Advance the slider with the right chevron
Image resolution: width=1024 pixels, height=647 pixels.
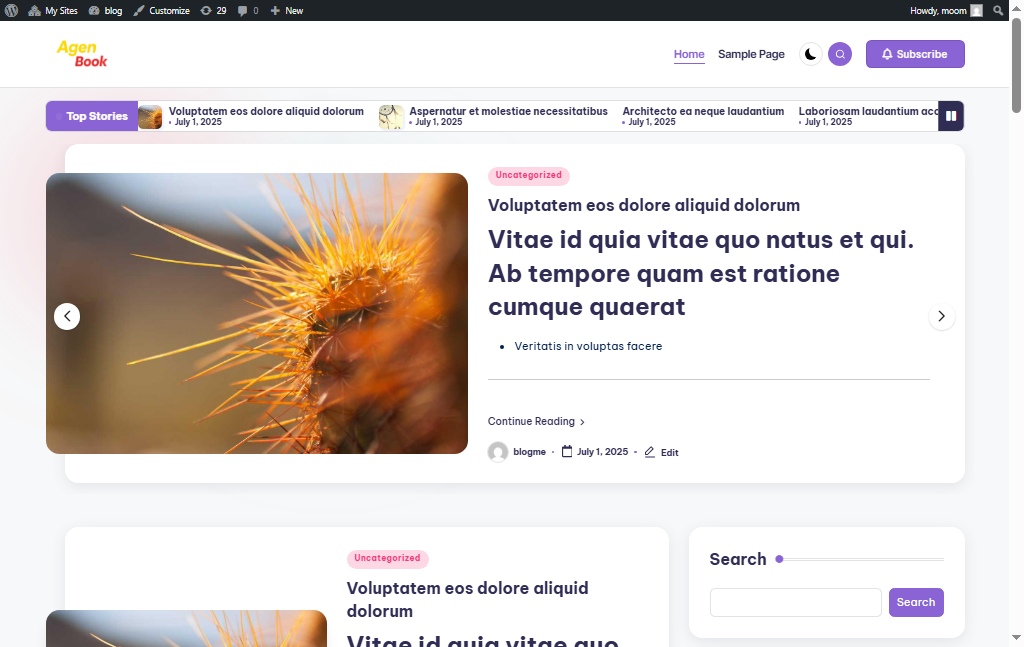(x=941, y=316)
